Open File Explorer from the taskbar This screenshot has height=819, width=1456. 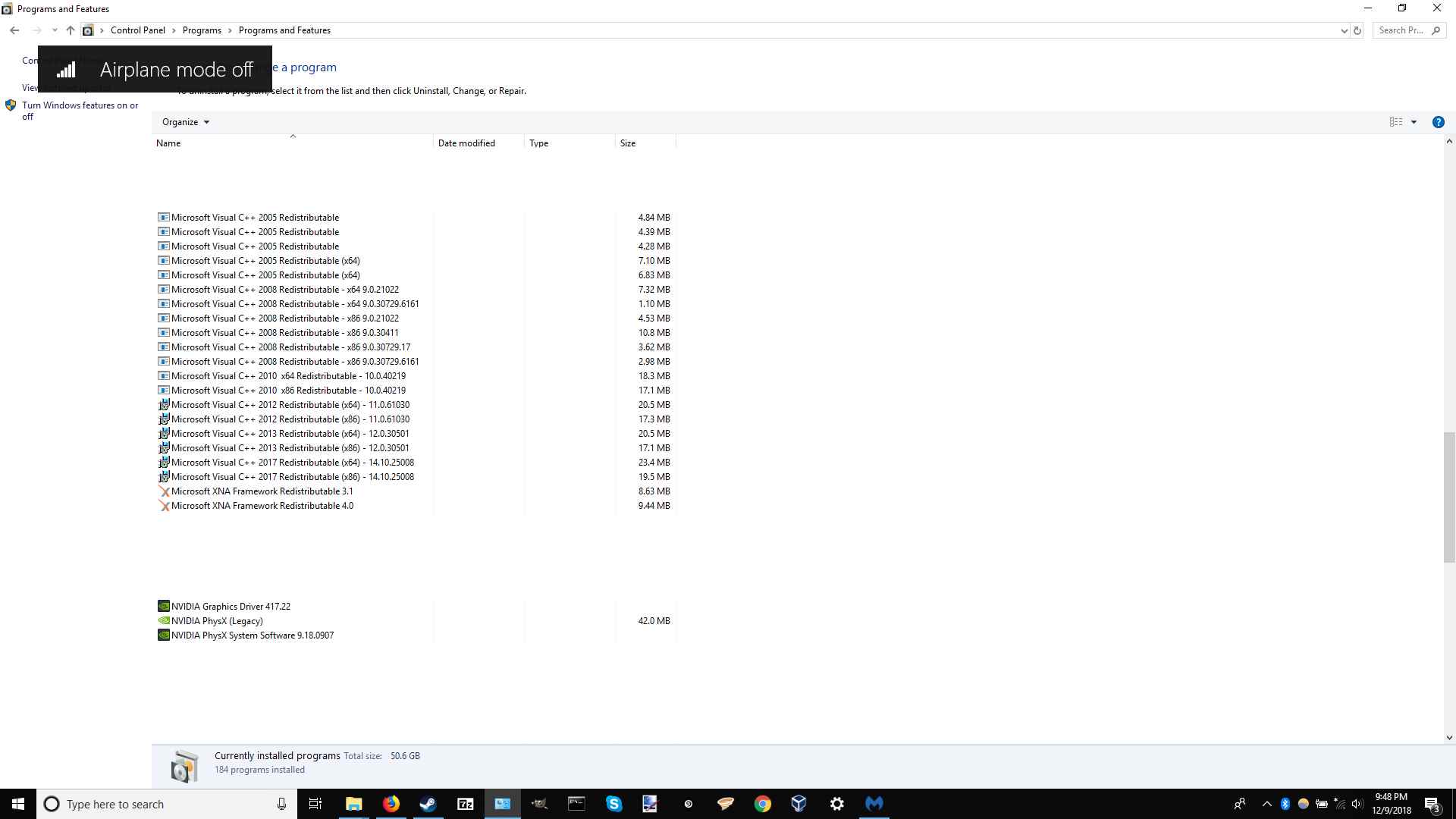point(353,804)
